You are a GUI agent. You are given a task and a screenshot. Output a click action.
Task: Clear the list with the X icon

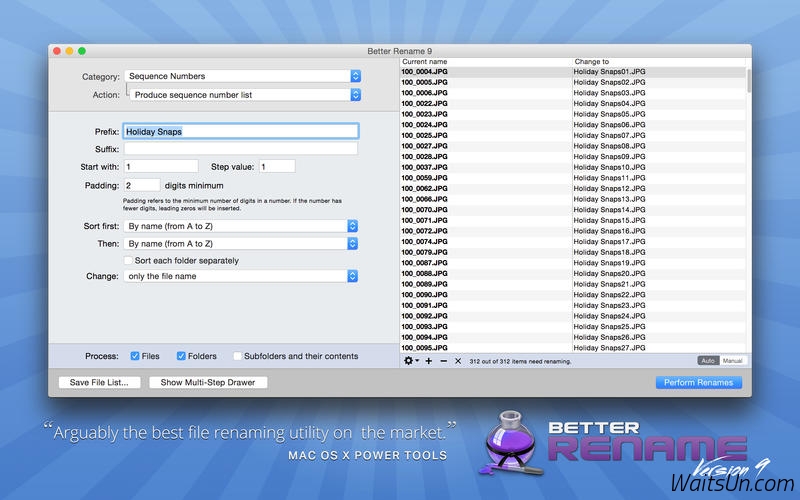tap(458, 361)
